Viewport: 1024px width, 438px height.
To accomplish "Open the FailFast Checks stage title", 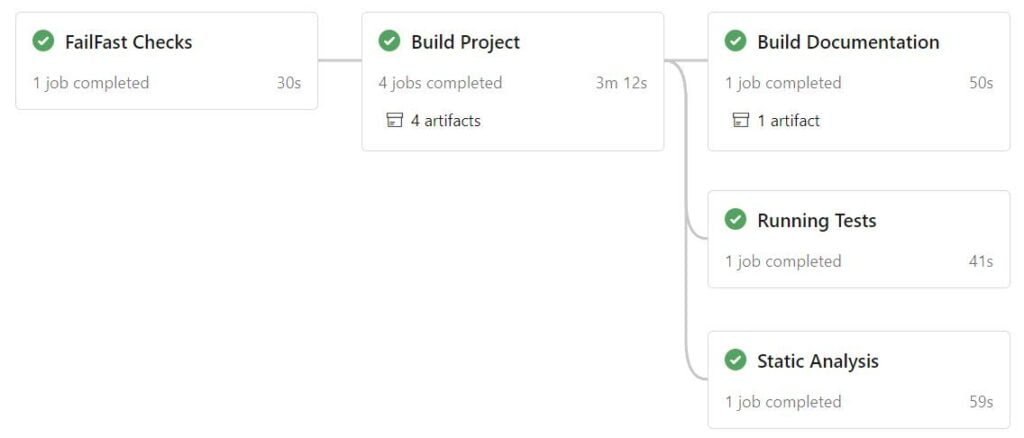I will coord(129,42).
